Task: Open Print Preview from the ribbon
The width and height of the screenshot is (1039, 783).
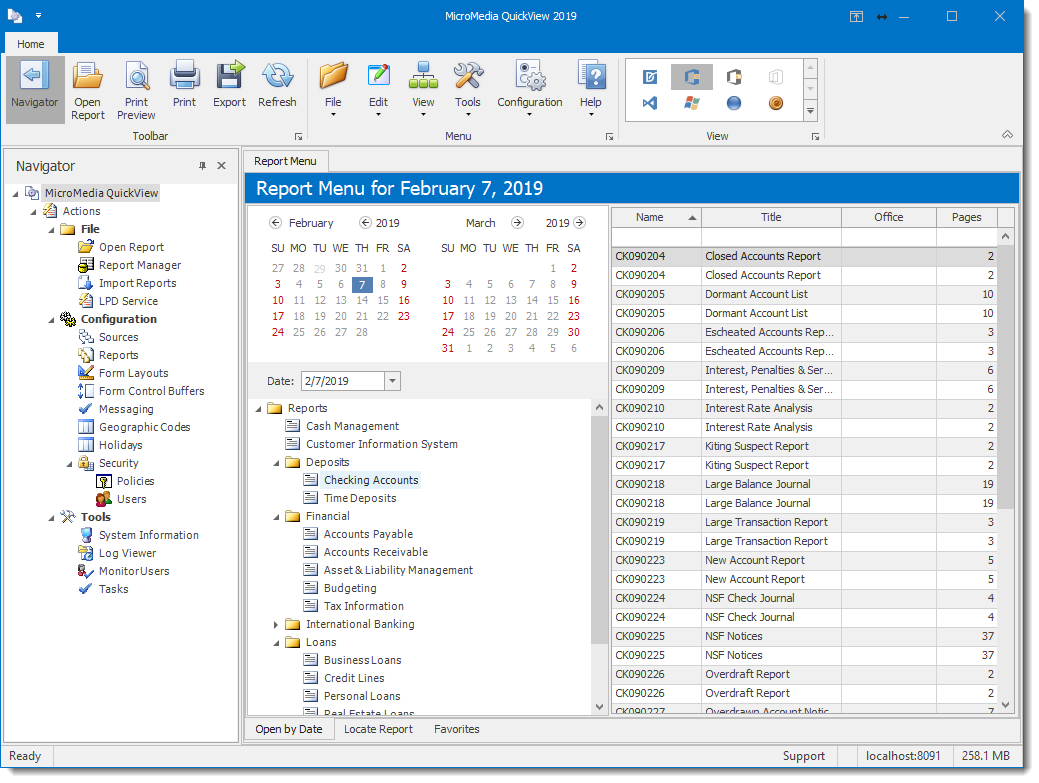Action: [x=137, y=89]
